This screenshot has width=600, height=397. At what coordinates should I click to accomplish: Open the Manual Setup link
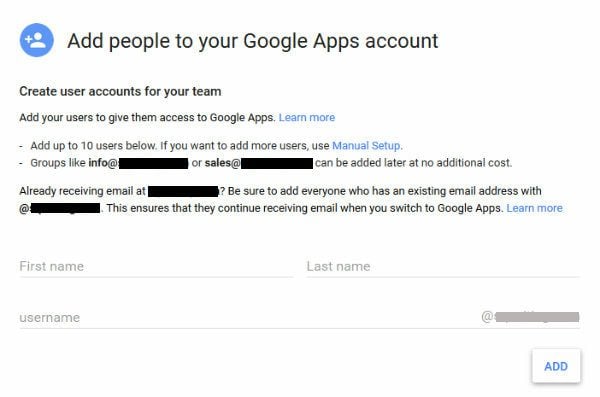[x=366, y=146]
